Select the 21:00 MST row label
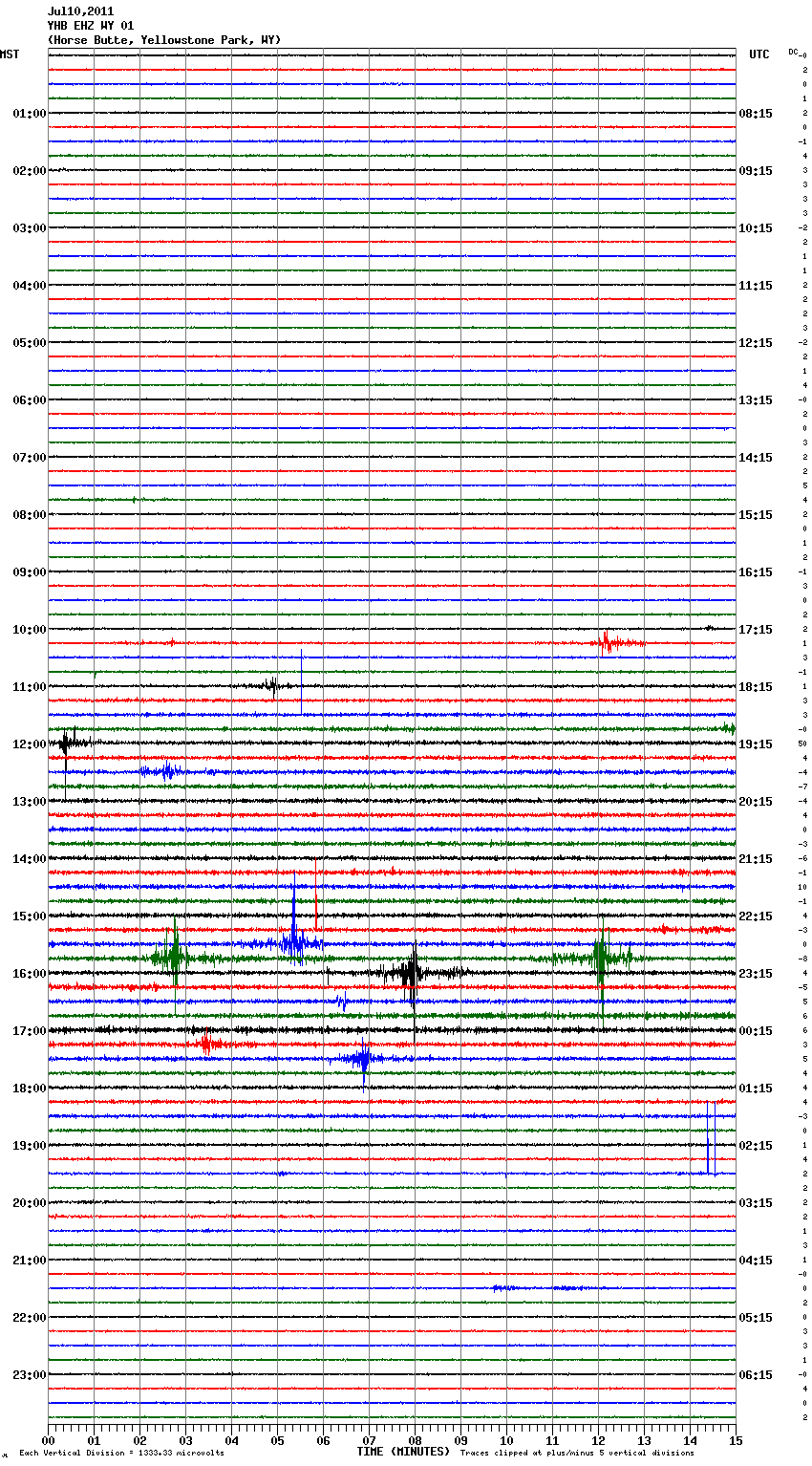This screenshot has height=1466, width=812. point(29,1261)
